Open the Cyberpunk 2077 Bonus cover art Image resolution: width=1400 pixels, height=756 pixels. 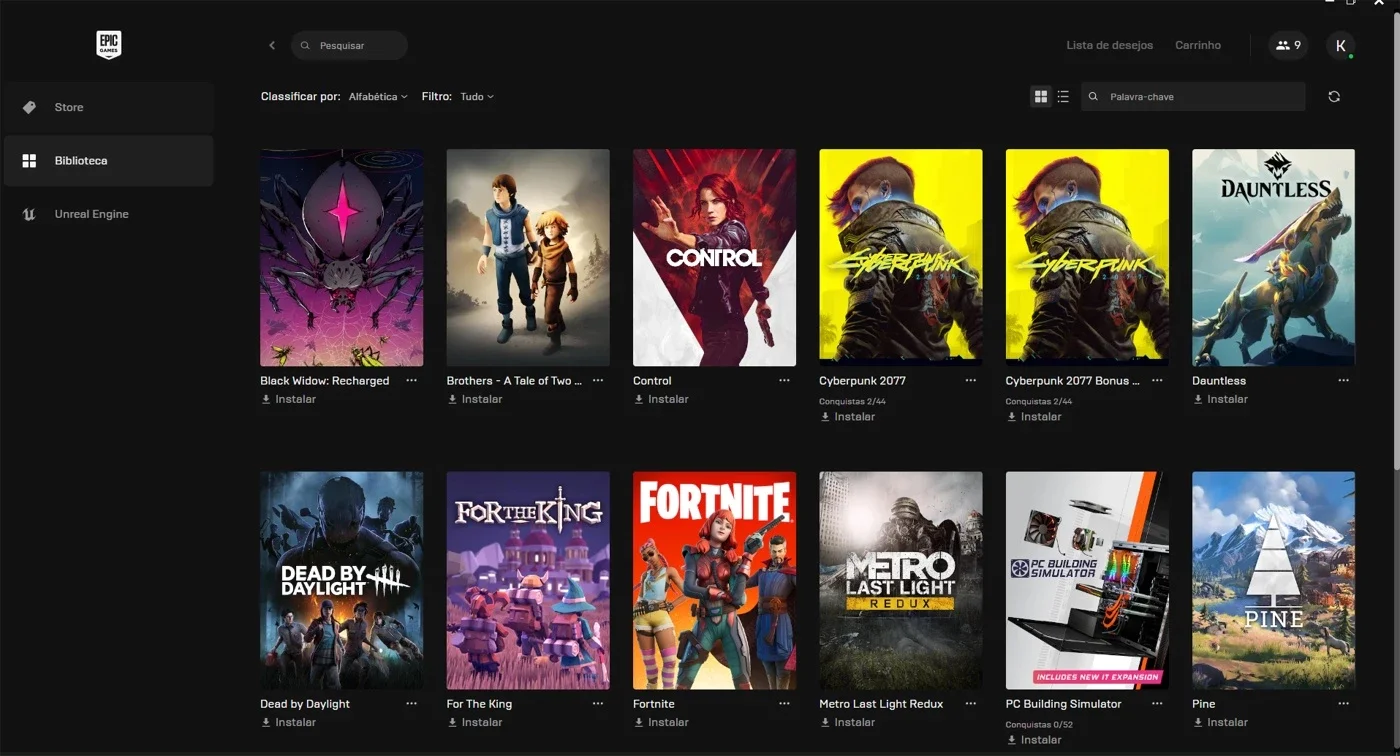(x=1087, y=258)
